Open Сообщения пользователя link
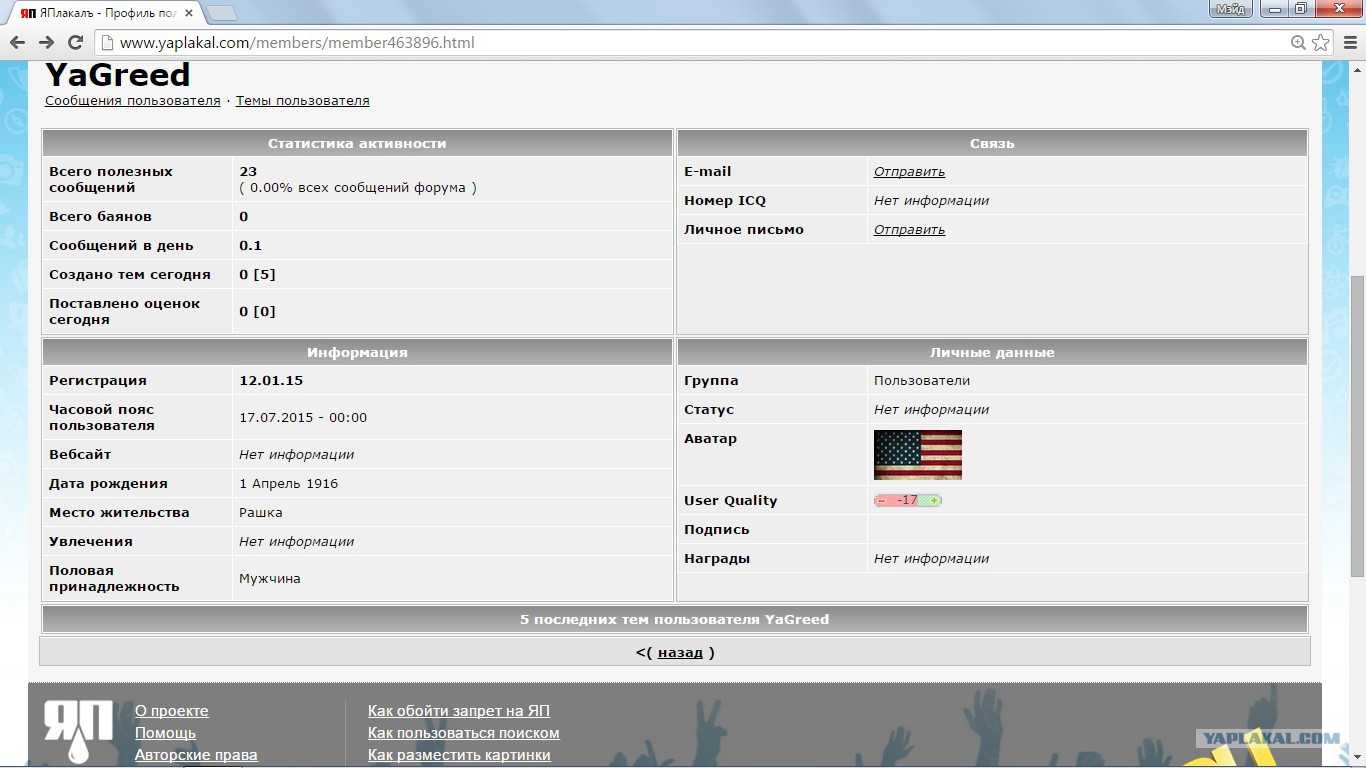The width and height of the screenshot is (1366, 768). click(133, 100)
